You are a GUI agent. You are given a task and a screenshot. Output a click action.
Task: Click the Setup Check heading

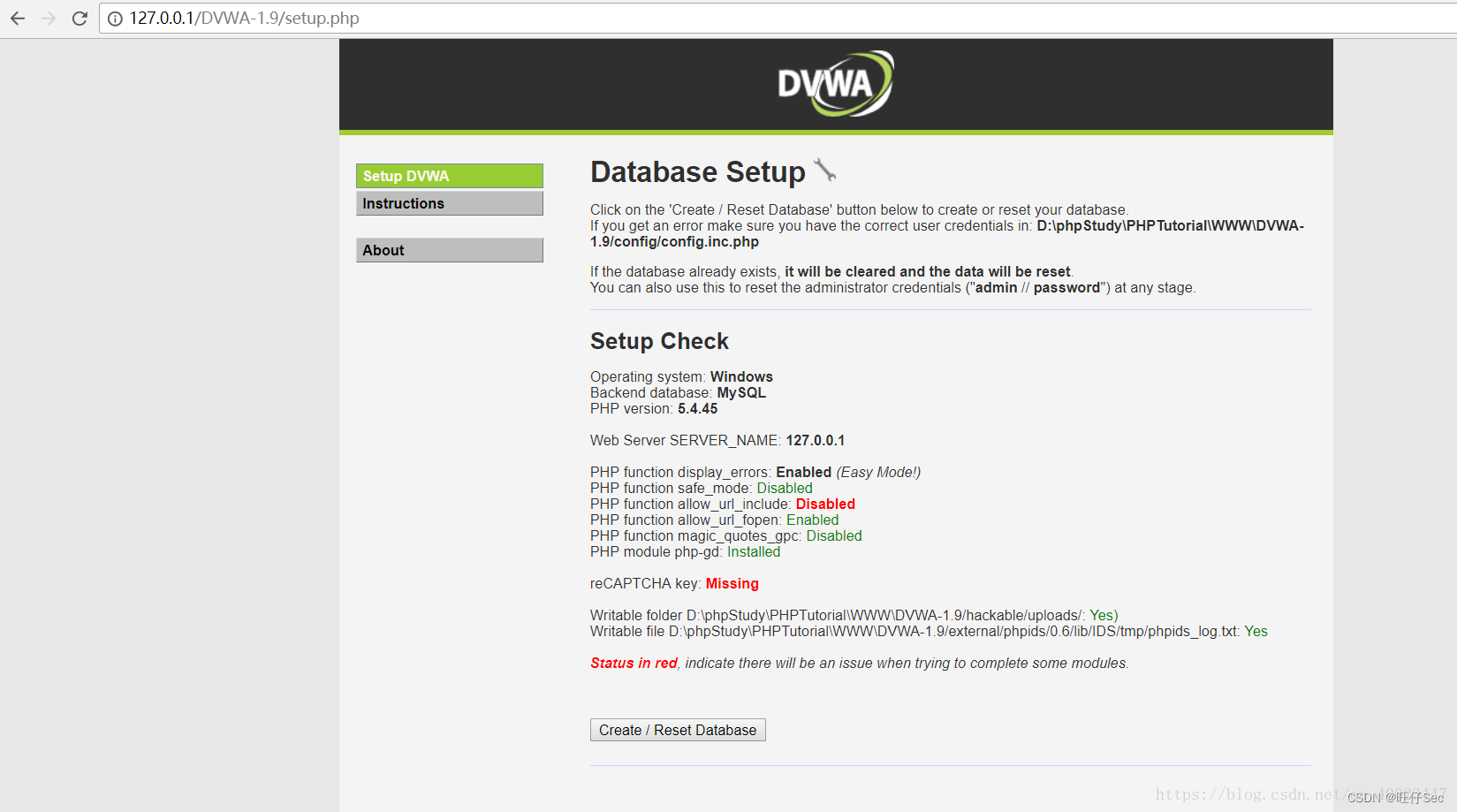[x=659, y=341]
